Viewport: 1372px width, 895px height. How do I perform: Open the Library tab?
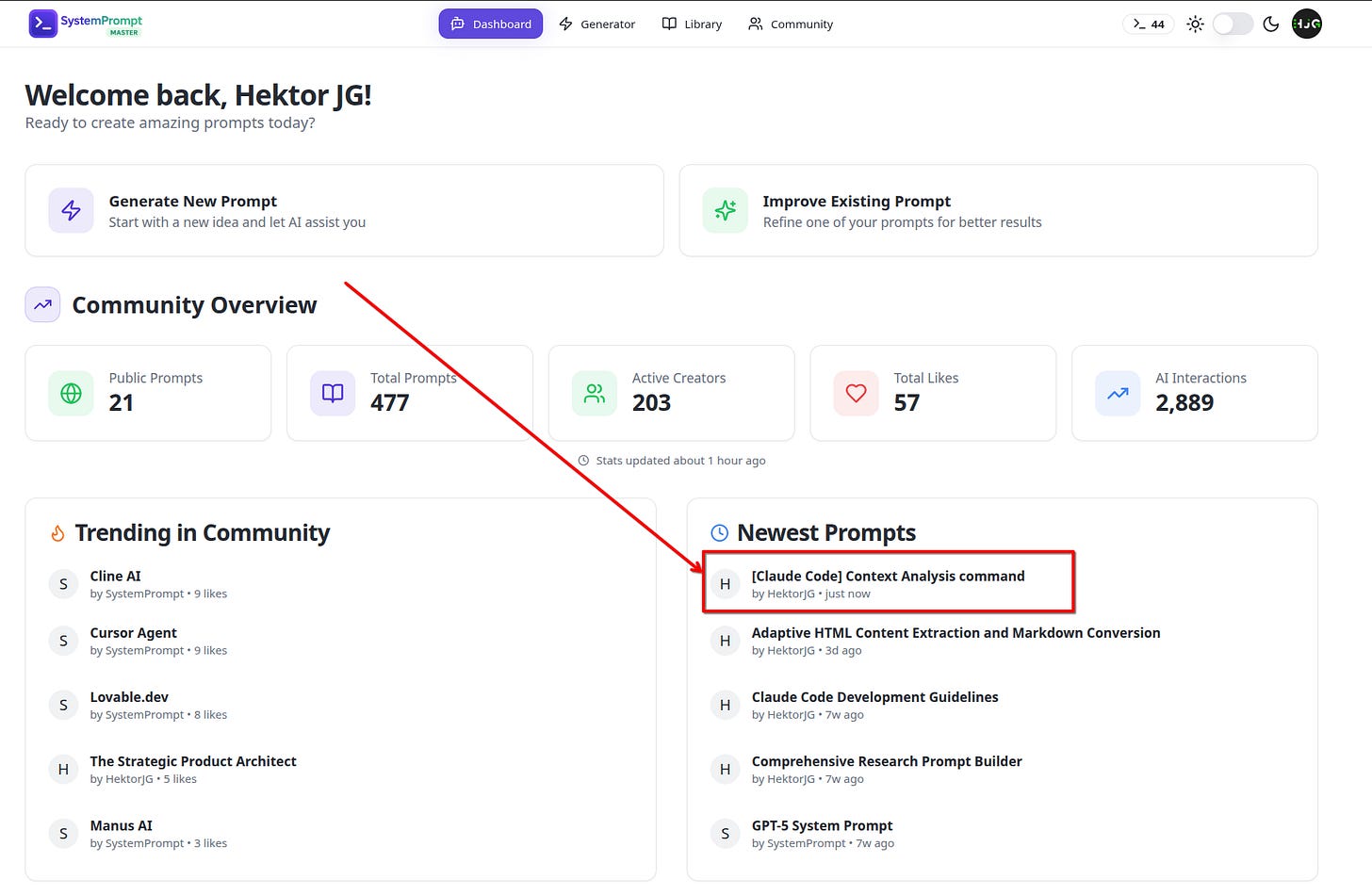click(x=692, y=24)
